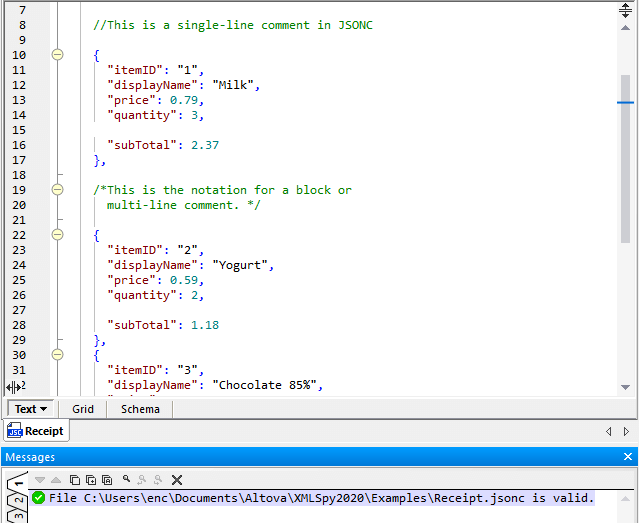Click the Find icon in Messages toolbar

tap(127, 480)
